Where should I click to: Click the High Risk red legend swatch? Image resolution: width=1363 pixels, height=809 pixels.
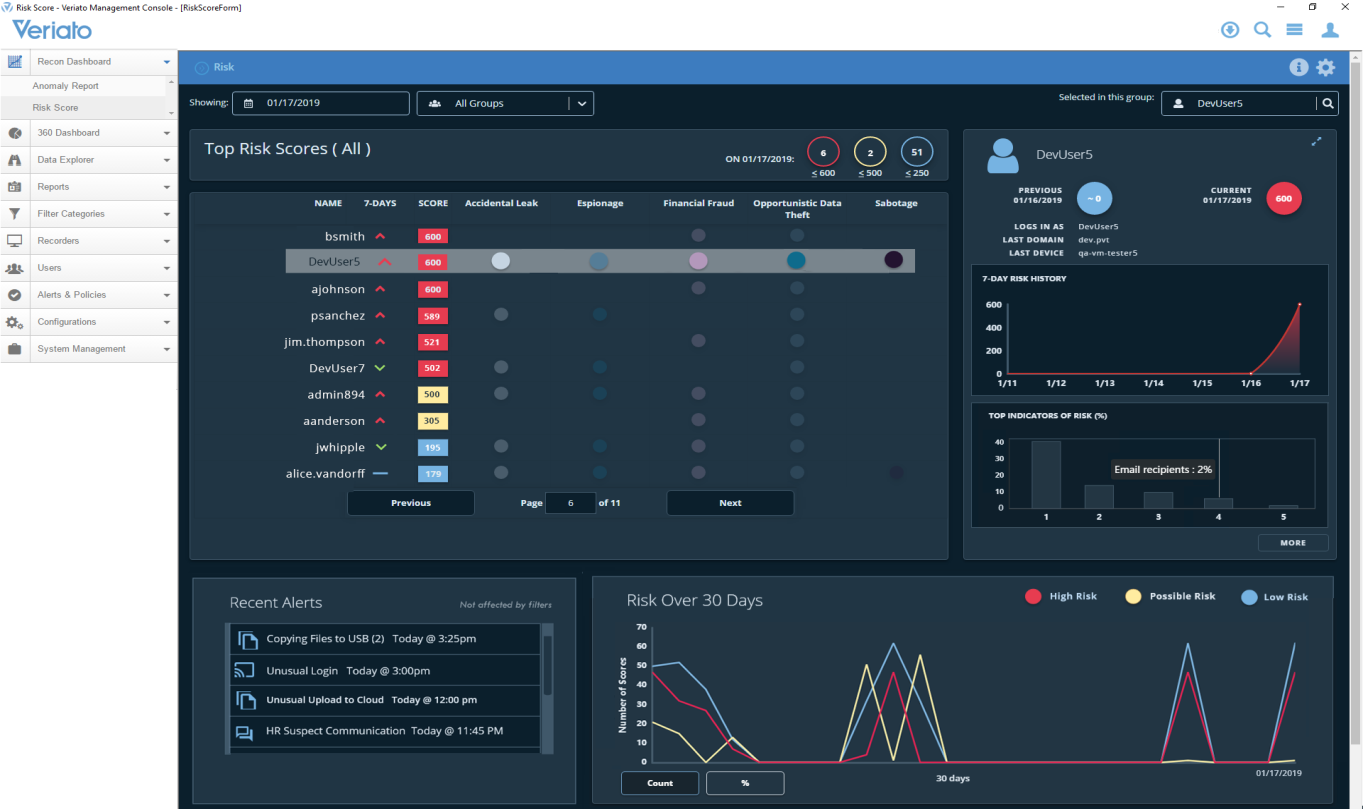[1032, 595]
